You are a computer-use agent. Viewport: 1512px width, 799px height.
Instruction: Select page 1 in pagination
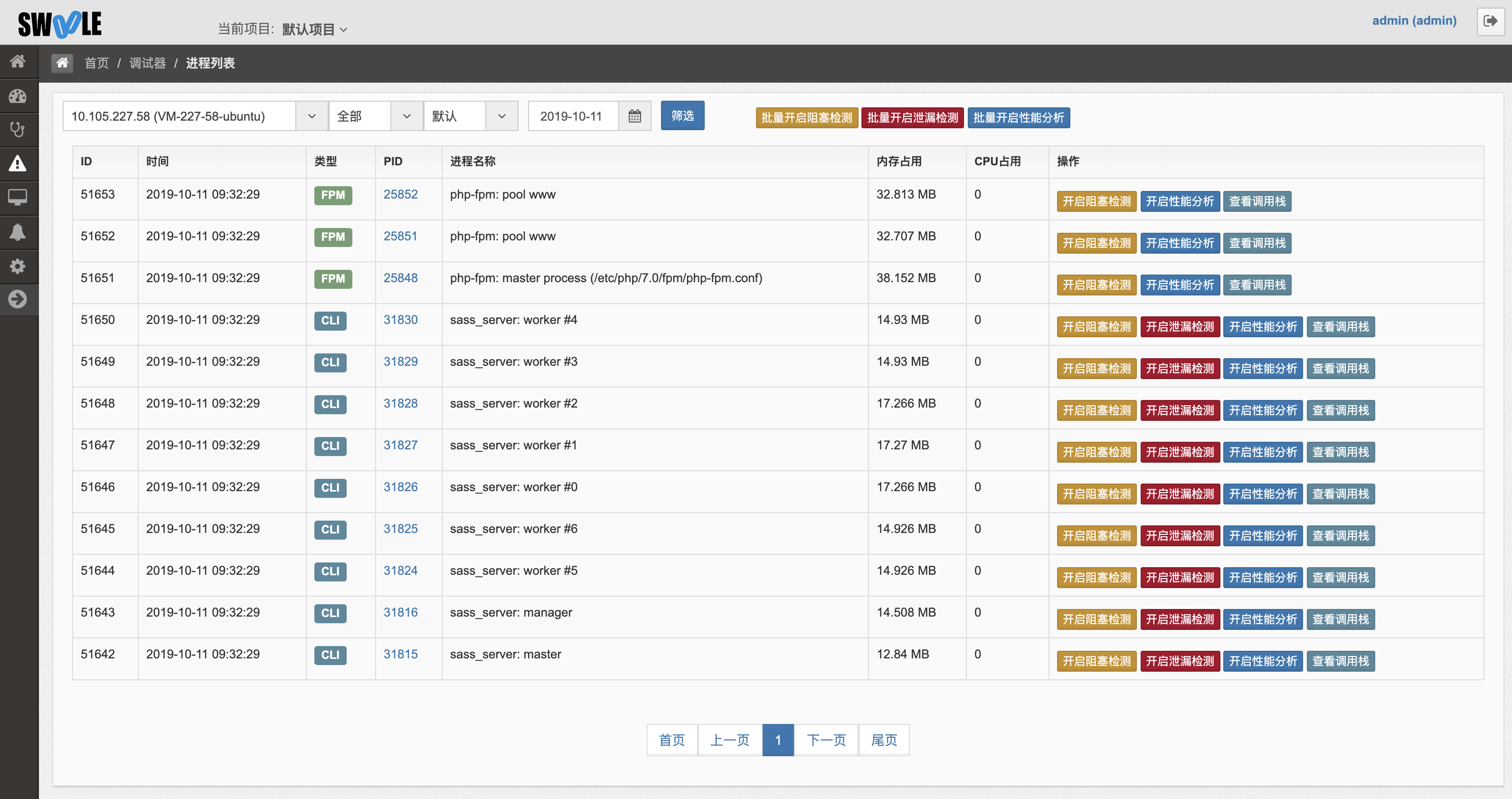[x=778, y=740]
